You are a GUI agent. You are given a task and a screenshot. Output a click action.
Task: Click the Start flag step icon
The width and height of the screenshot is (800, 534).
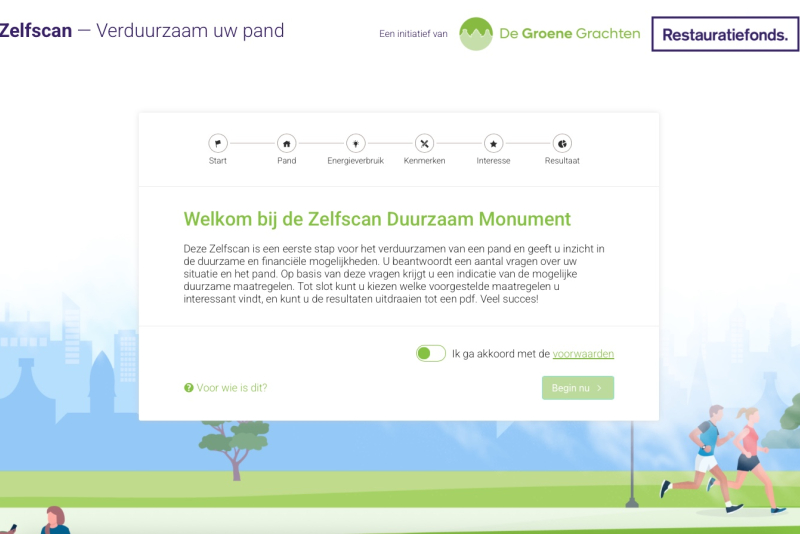click(x=218, y=143)
